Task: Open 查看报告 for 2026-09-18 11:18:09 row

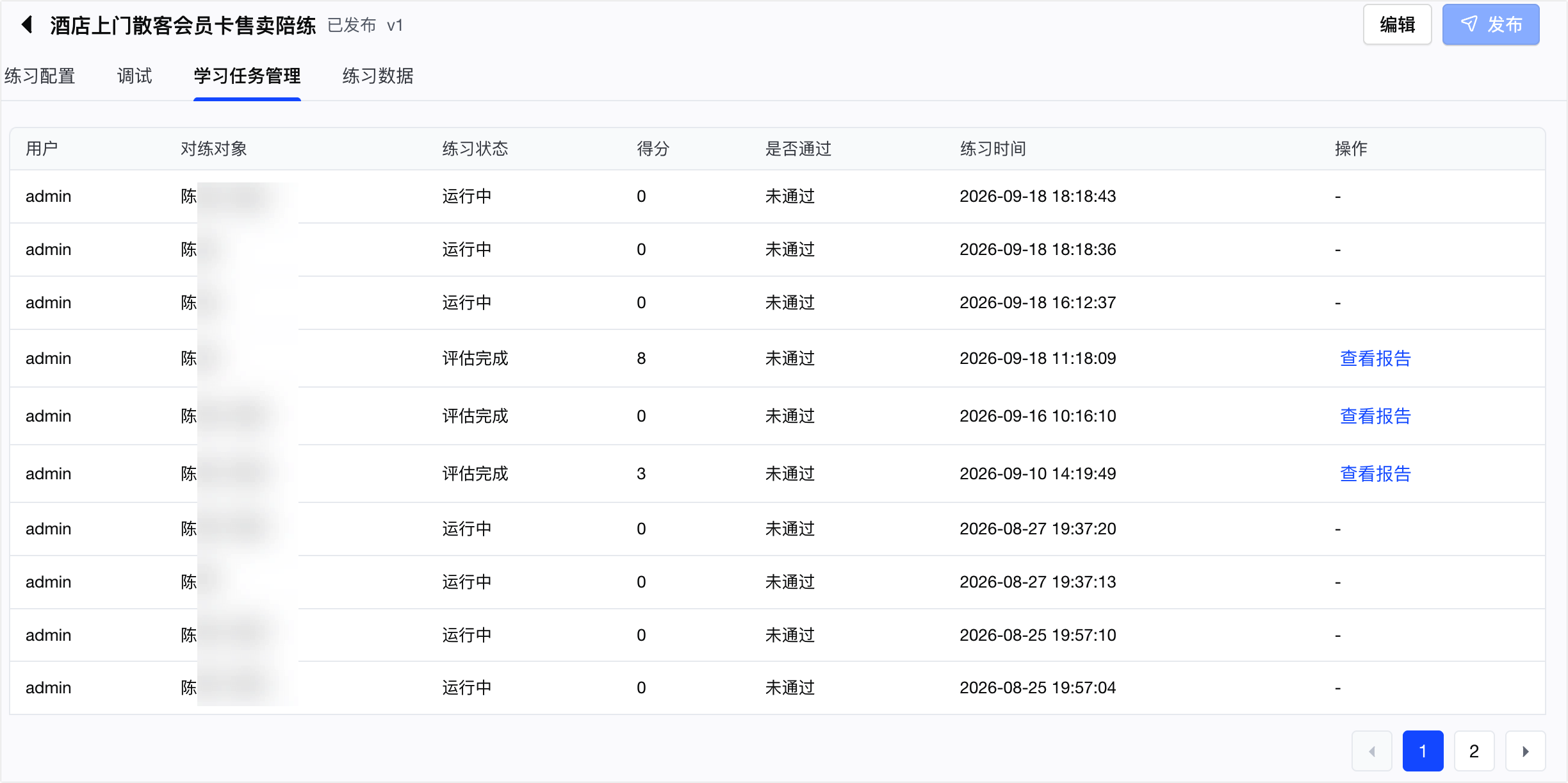Action: pos(1376,358)
